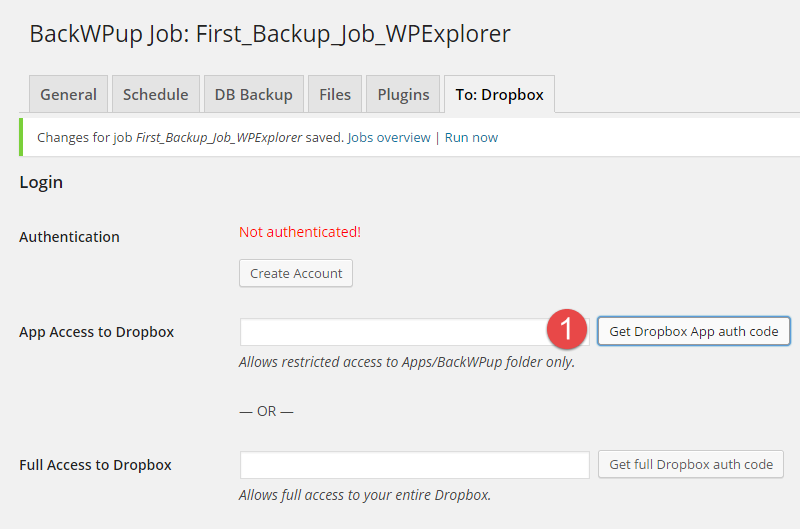Click the page title 'BackWPup Job: First_Backup_Job_WPExplorer'

coord(270,34)
